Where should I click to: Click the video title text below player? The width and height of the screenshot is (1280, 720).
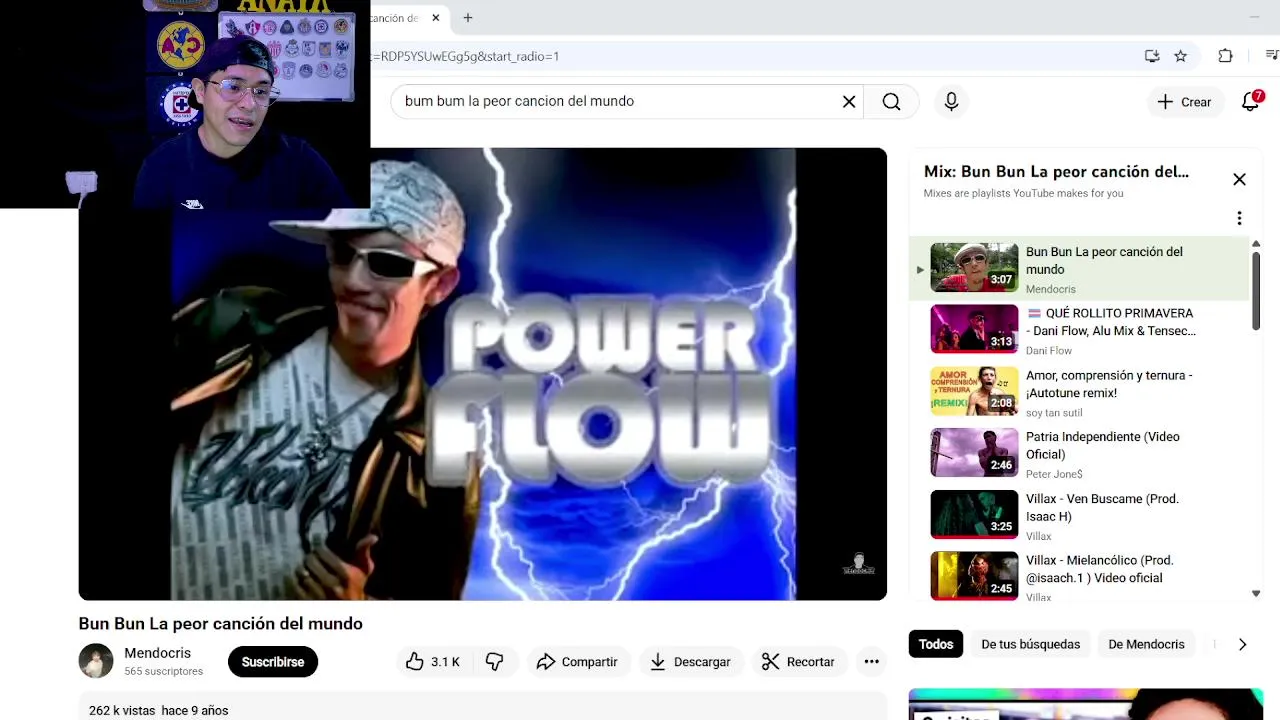tap(220, 624)
